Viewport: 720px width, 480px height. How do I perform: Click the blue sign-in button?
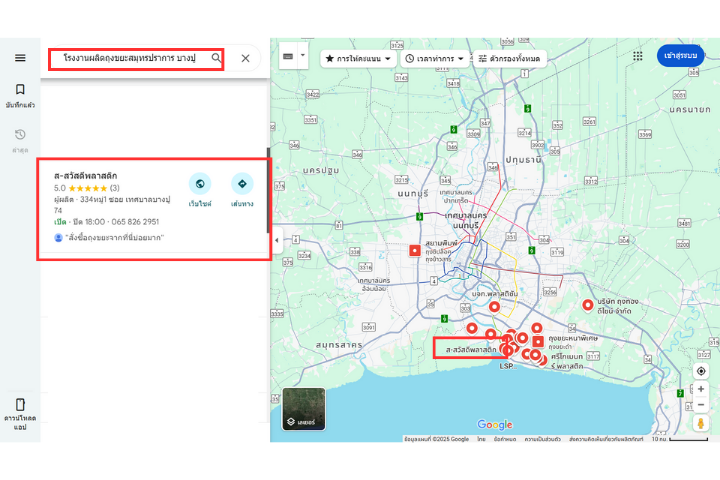point(680,56)
